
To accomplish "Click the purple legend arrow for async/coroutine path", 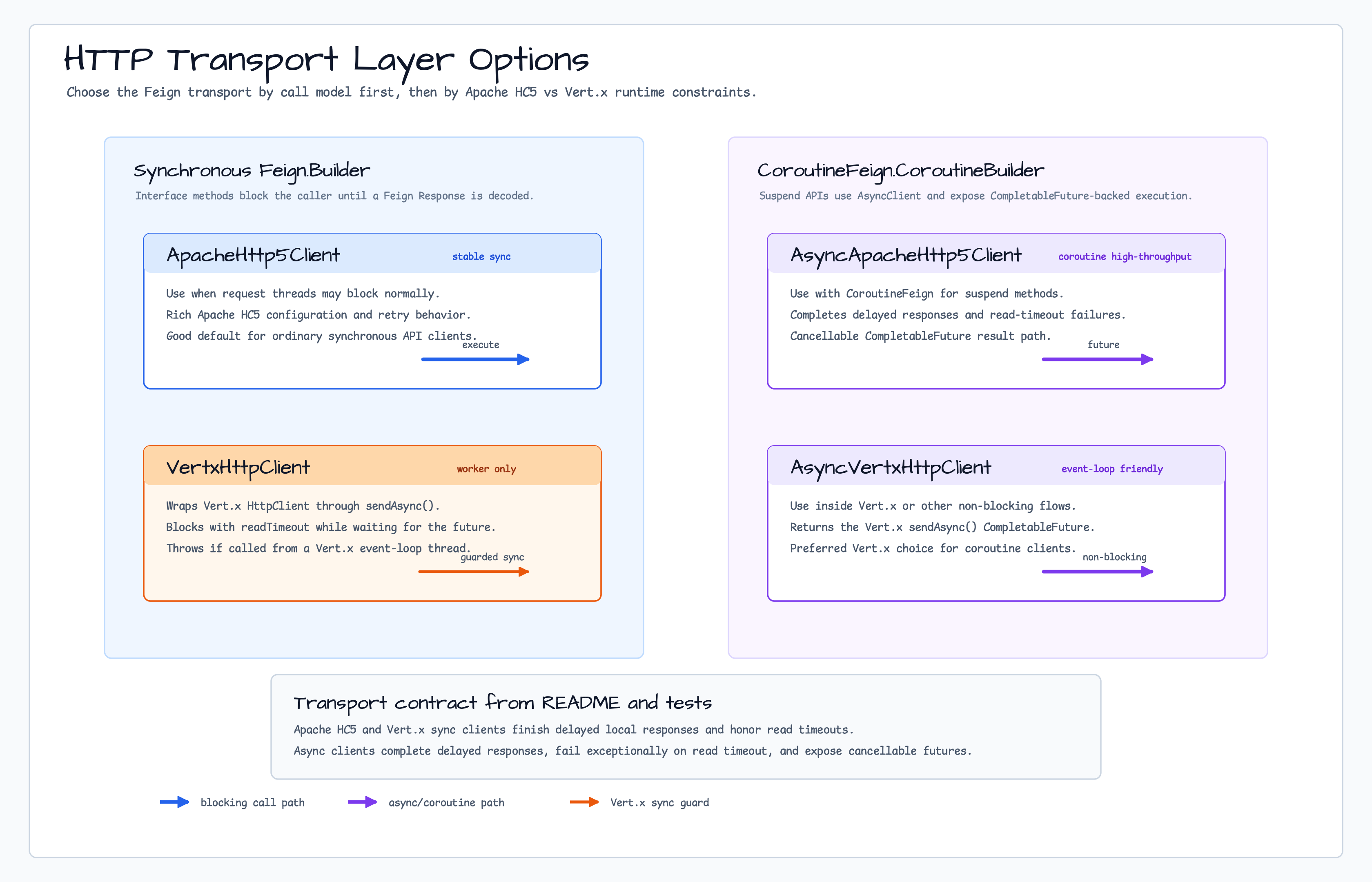I will tap(363, 802).
